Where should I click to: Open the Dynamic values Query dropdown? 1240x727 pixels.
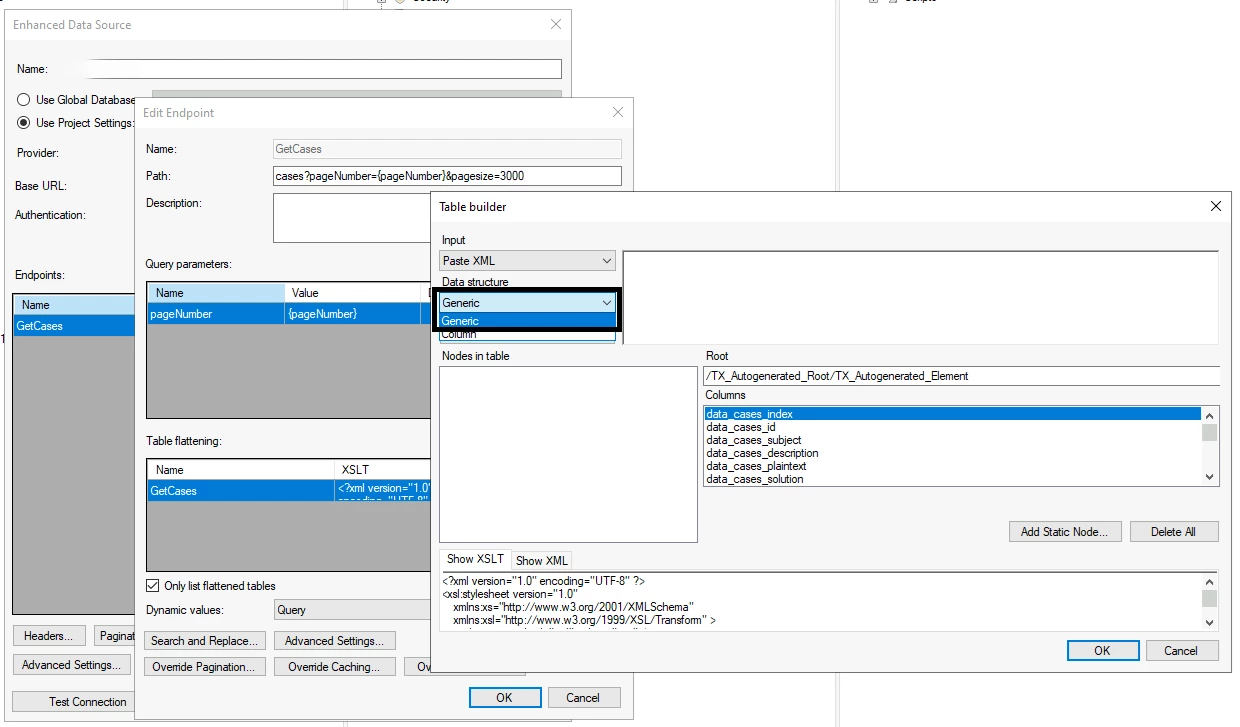352,610
